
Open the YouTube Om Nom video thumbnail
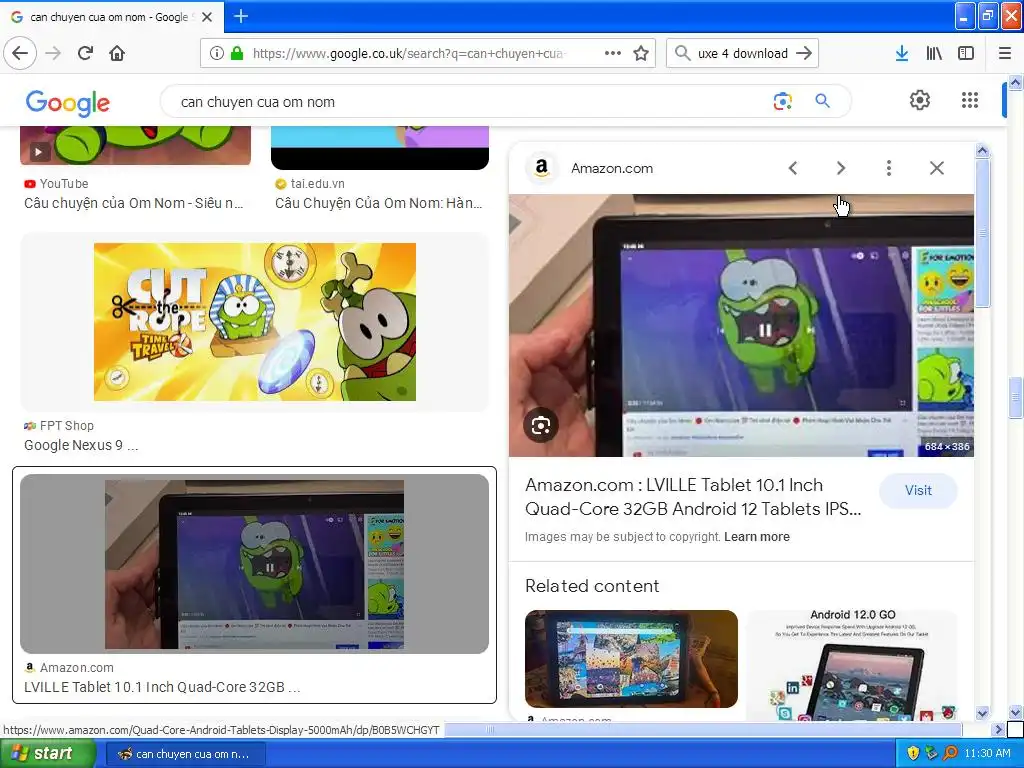[x=136, y=145]
